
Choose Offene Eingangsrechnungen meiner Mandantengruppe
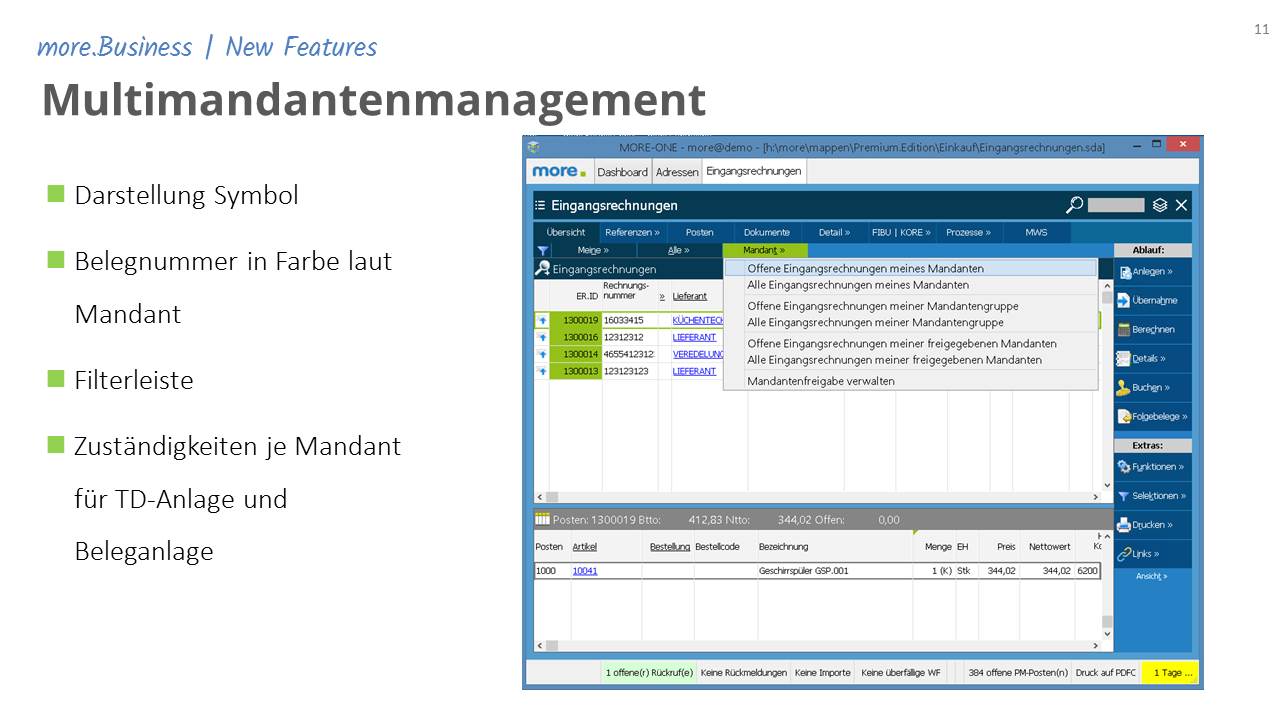coord(910,306)
